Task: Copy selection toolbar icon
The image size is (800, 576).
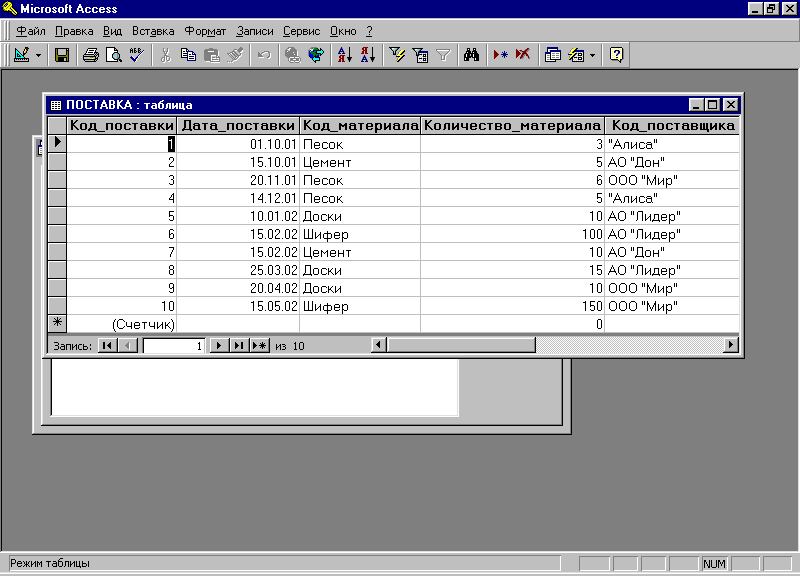Action: 188,55
